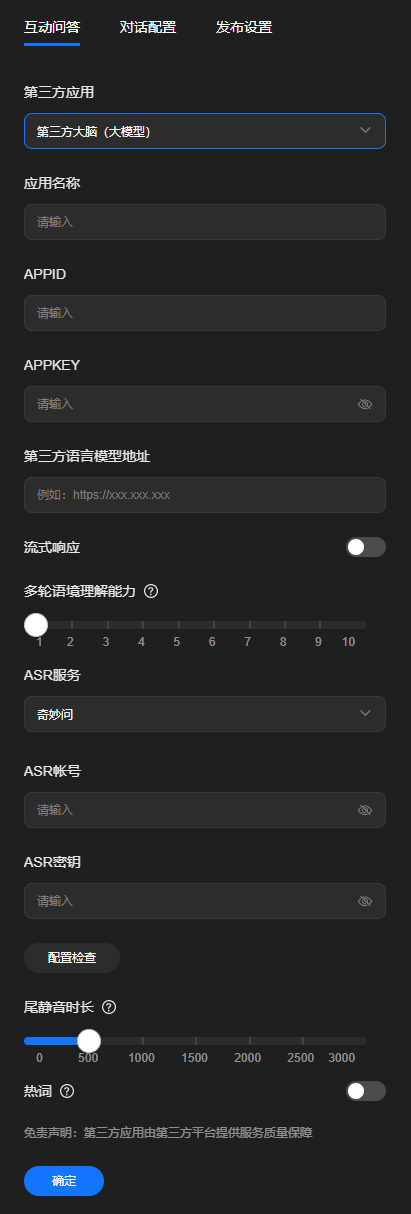The height and width of the screenshot is (1214, 411).
Task: Click chevron arrow in ASR服务 dropdown
Action: click(x=365, y=713)
